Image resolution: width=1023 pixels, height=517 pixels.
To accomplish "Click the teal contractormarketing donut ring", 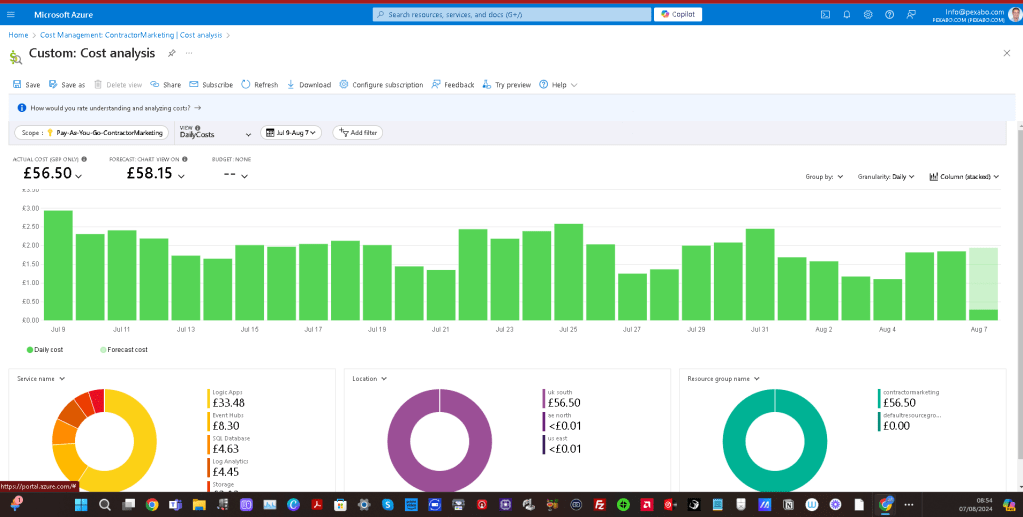I will click(x=732, y=441).
